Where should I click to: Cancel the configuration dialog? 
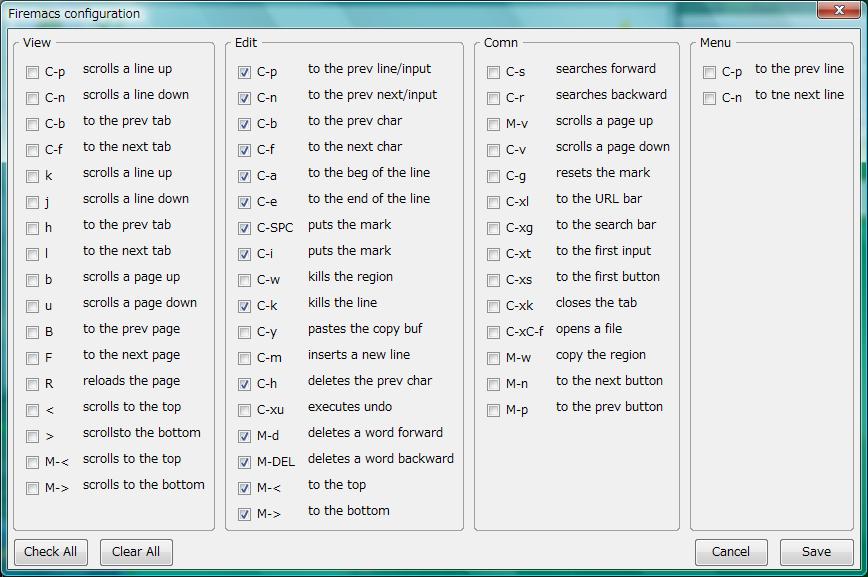(731, 552)
